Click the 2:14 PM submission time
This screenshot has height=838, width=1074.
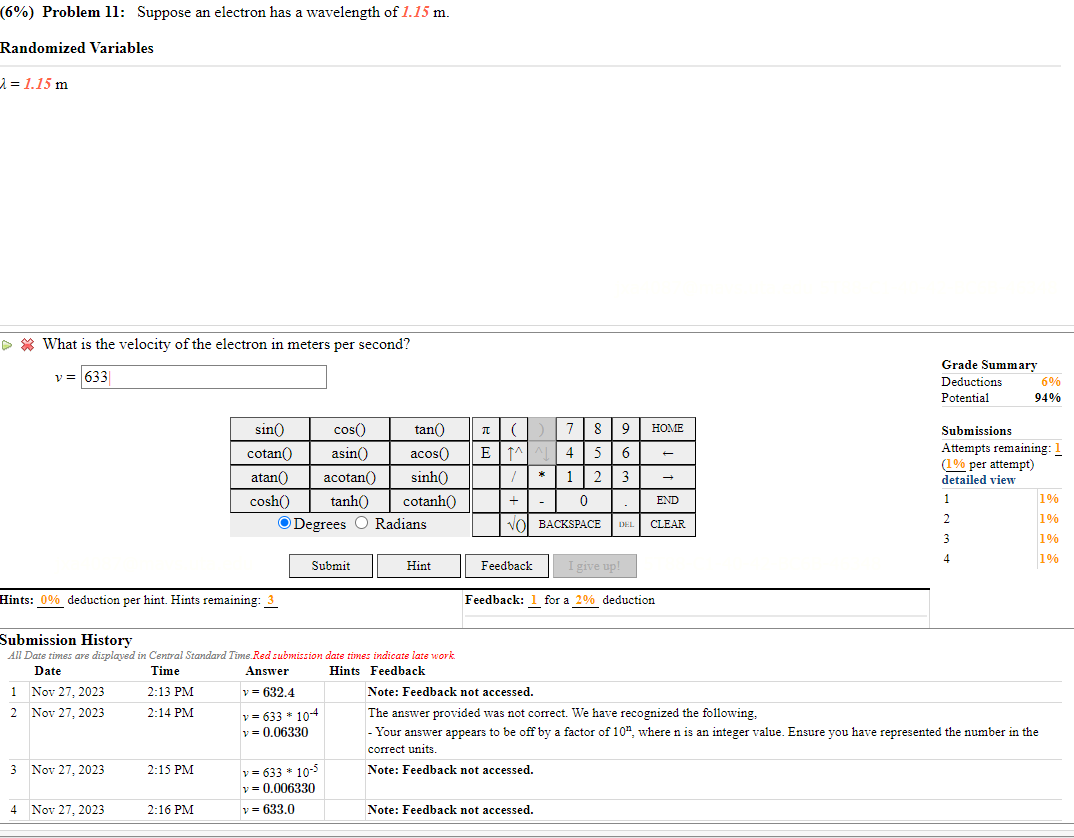point(171,713)
